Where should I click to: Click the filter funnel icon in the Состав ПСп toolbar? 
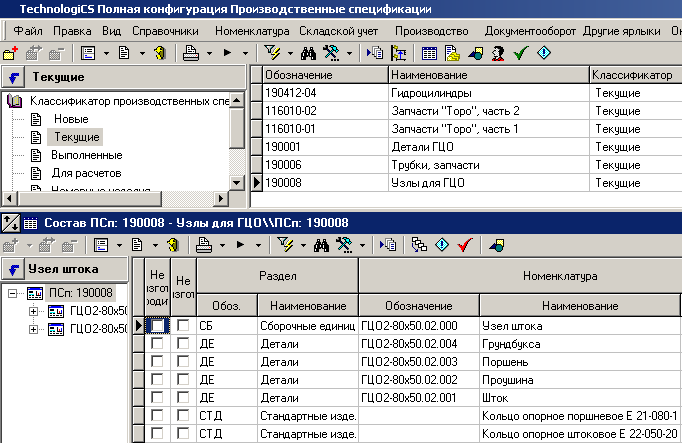coord(286,245)
